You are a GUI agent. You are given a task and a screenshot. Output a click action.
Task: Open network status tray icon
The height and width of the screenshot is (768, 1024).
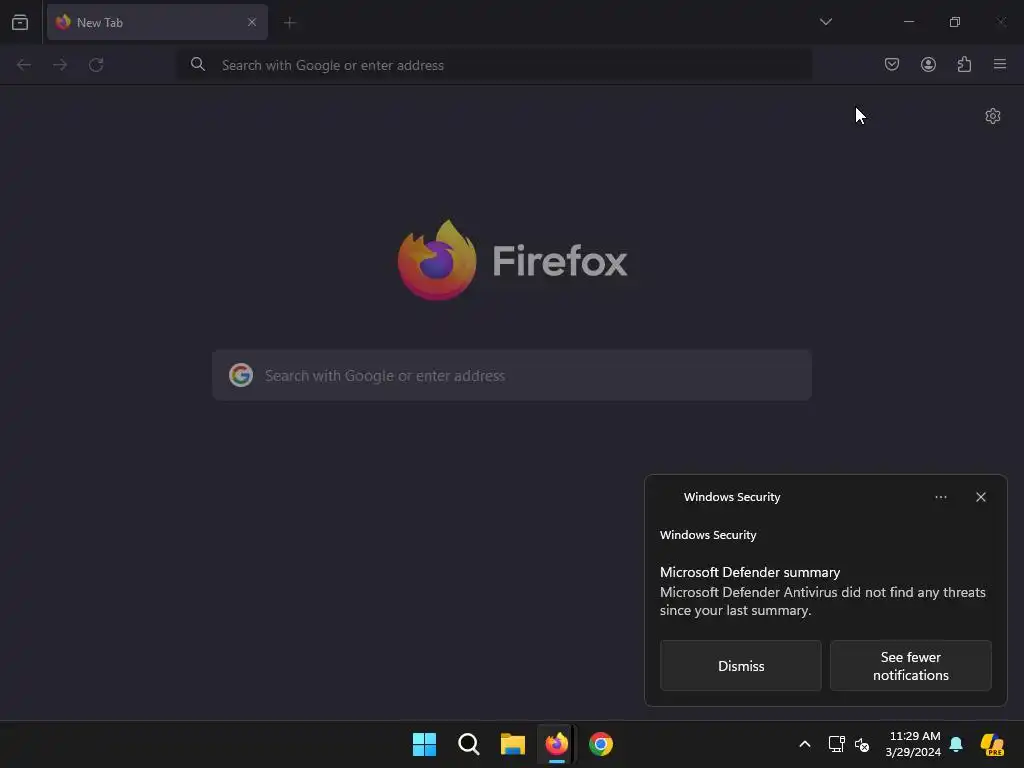[x=837, y=744]
